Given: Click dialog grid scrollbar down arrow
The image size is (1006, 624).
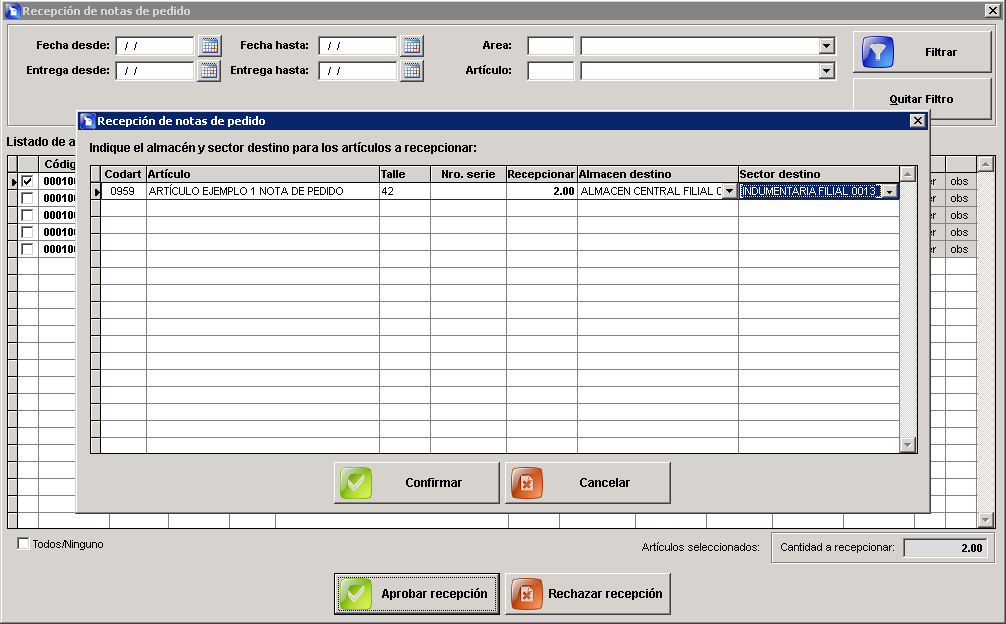Looking at the screenshot, I should click(x=907, y=444).
